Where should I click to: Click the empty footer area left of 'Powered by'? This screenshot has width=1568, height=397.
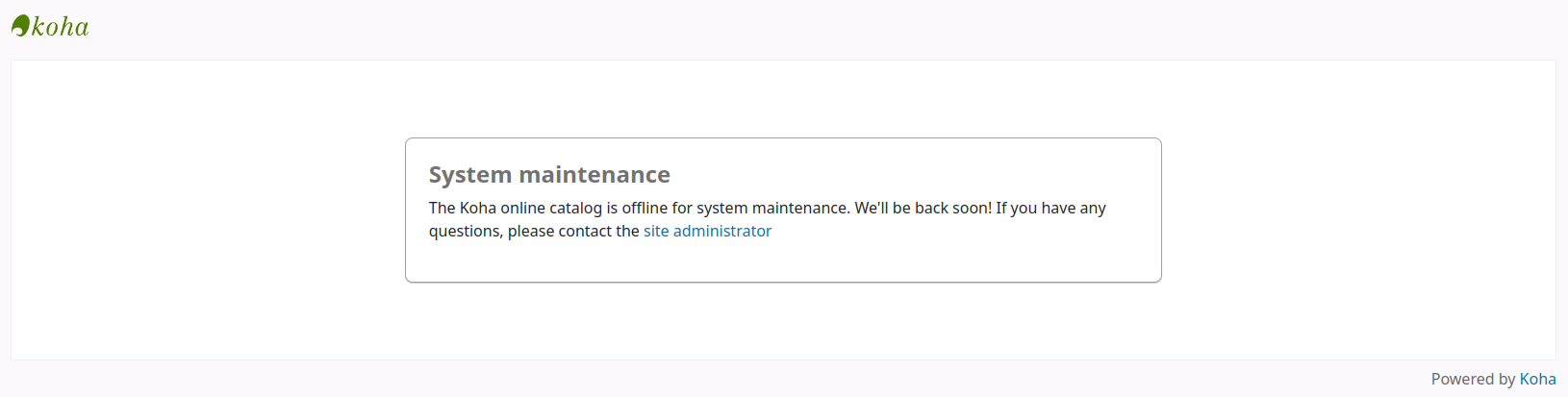click(x=673, y=379)
